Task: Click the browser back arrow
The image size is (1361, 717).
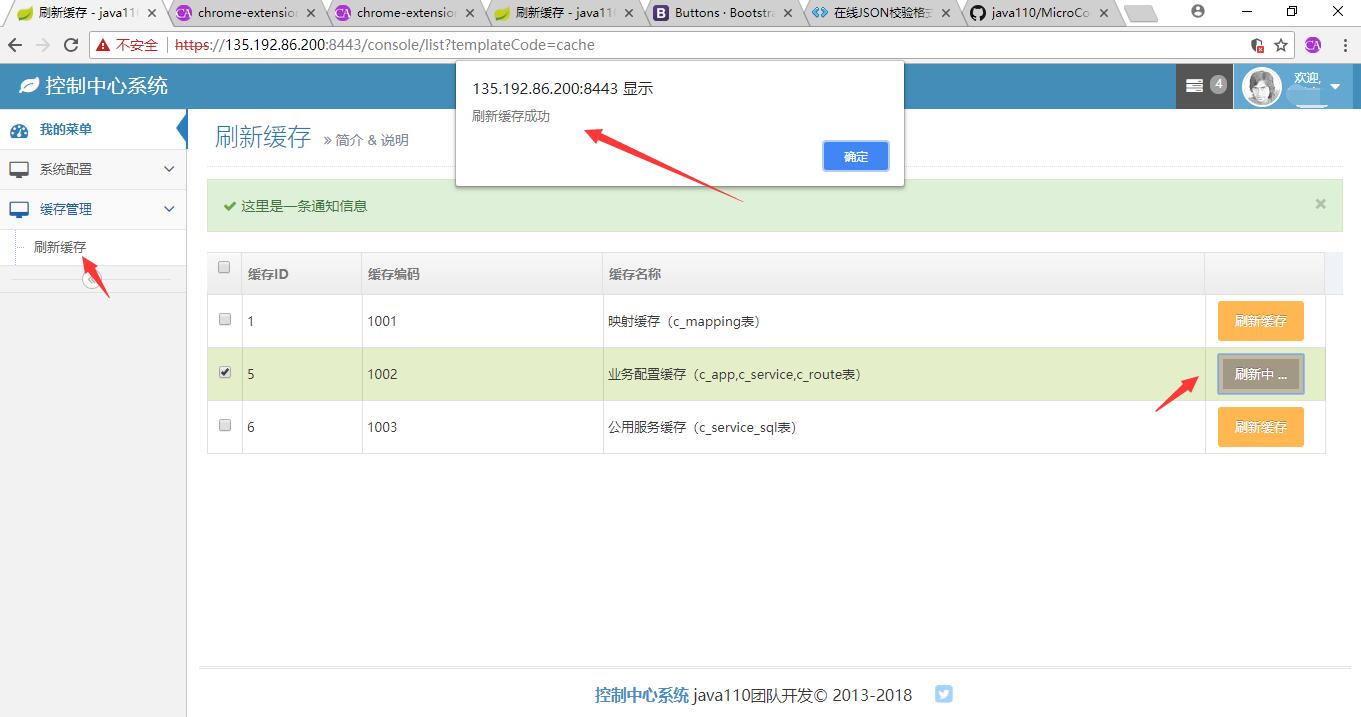Action: pyautogui.click(x=15, y=45)
